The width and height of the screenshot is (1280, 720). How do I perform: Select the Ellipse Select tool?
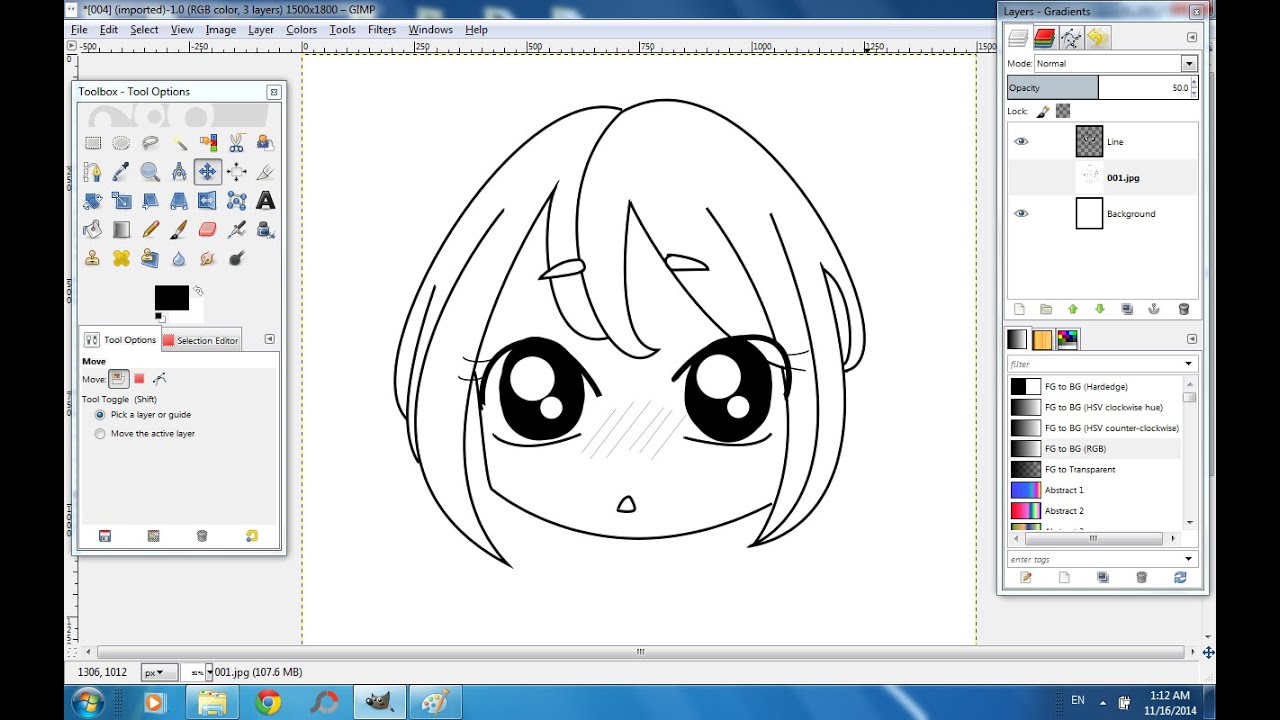[x=121, y=143]
